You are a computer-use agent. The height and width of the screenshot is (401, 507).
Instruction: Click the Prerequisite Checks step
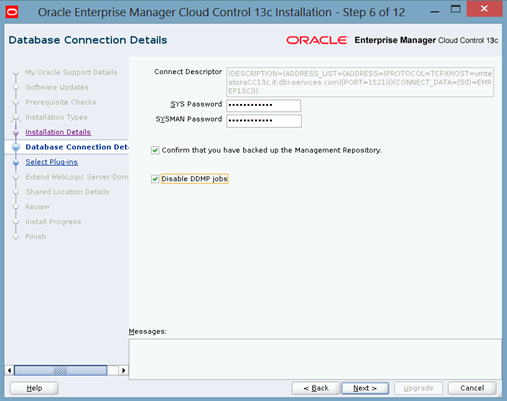tap(61, 102)
